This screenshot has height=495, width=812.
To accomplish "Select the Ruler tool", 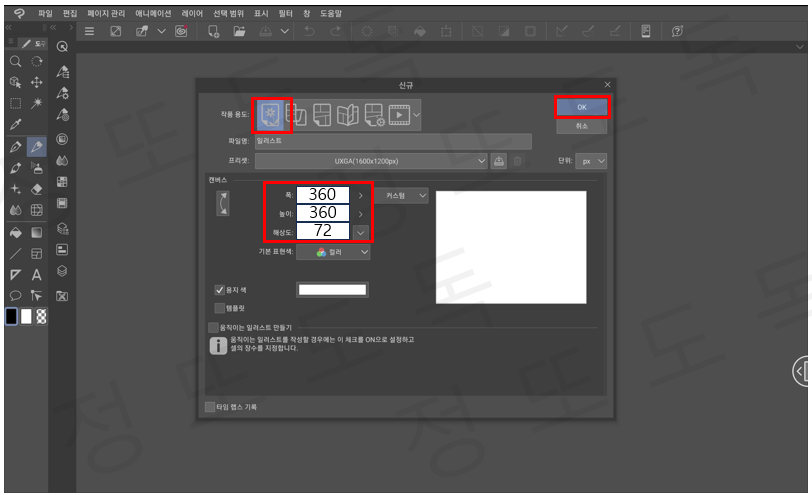I will [x=16, y=274].
